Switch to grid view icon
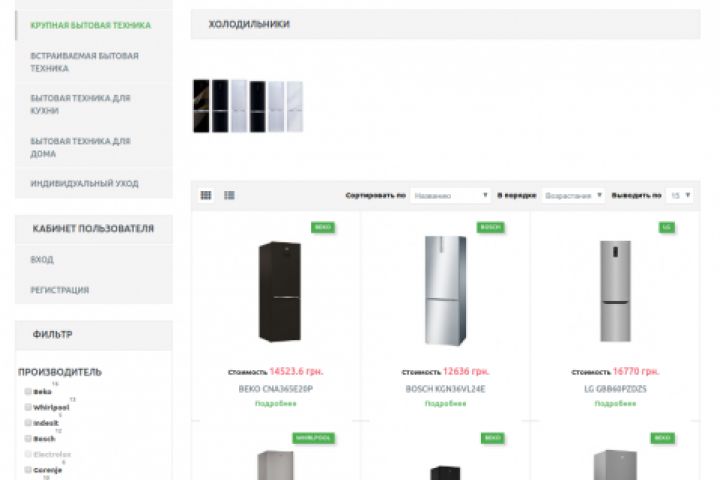This screenshot has height=480, width=720. [x=206, y=195]
